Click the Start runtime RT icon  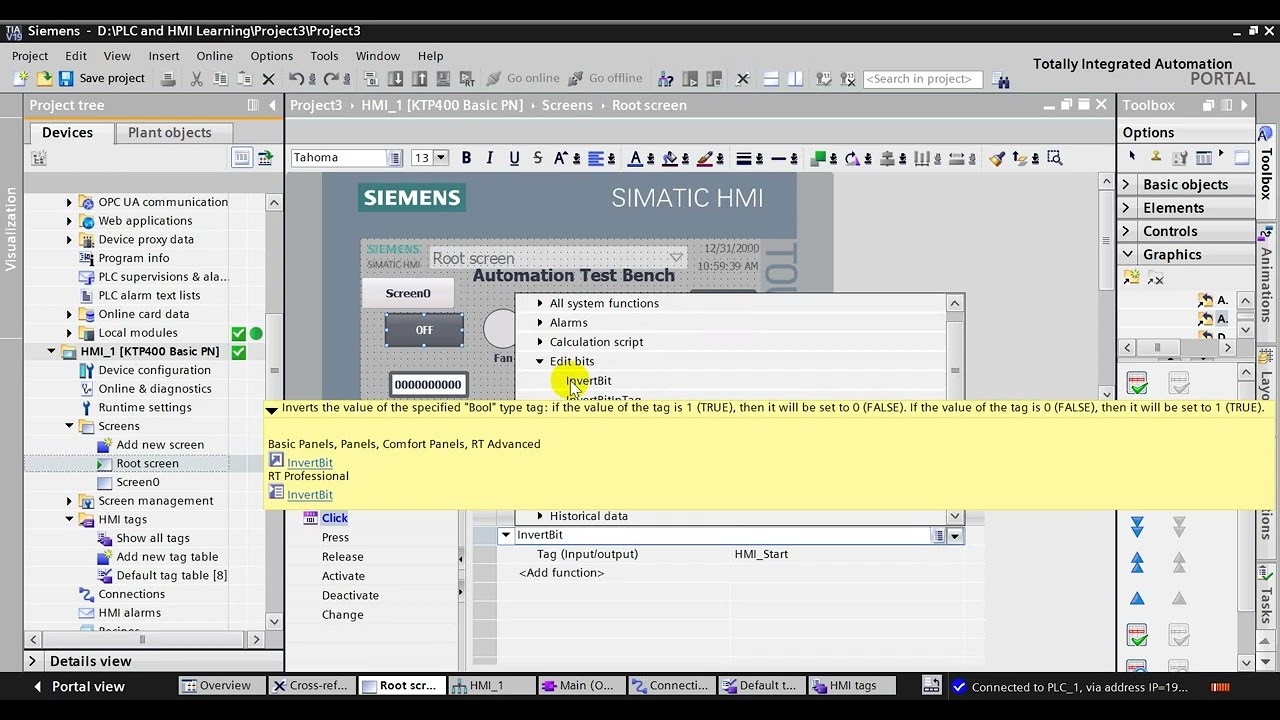click(x=467, y=78)
